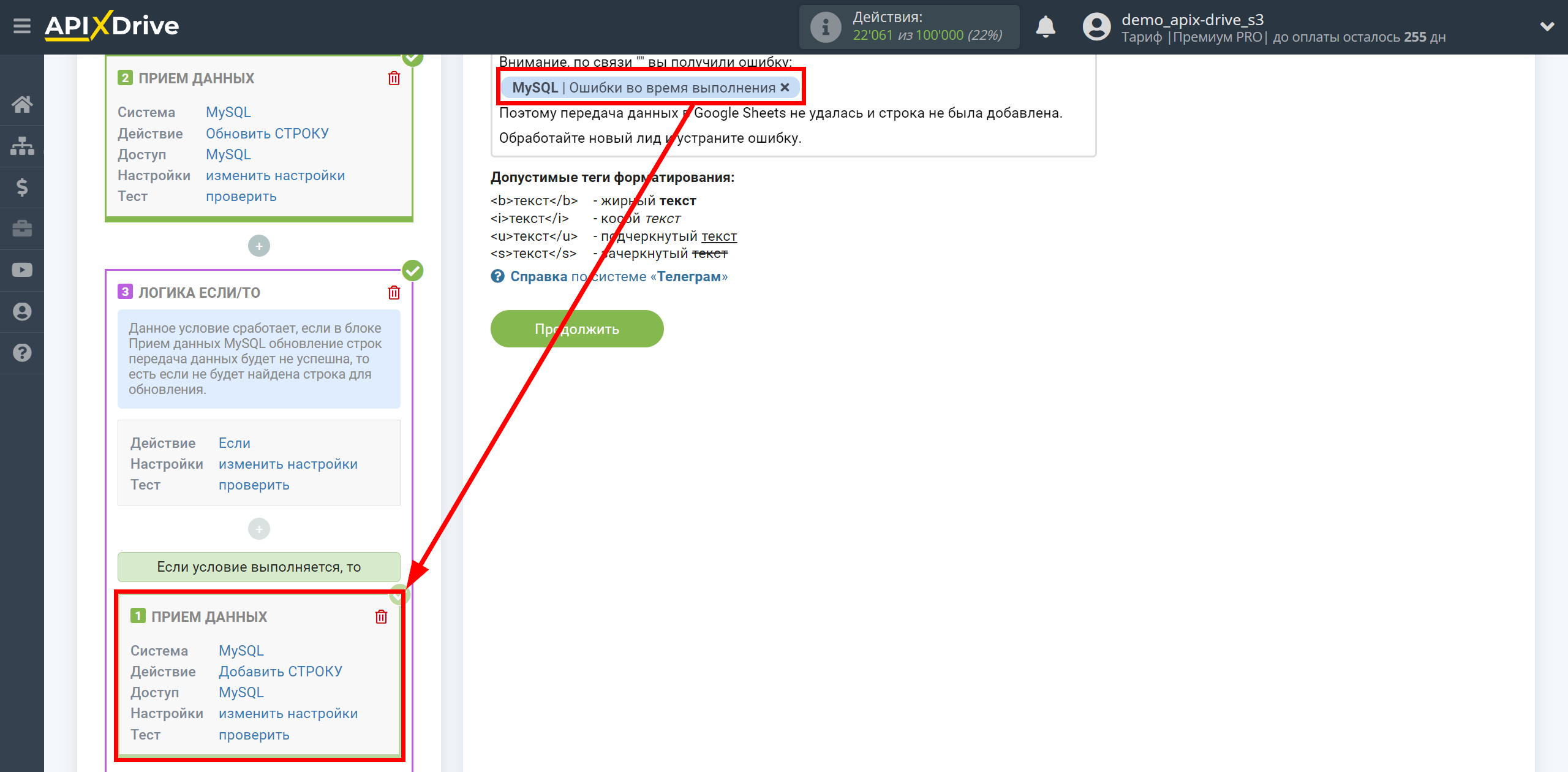Open MySQL access link in block 2
Screen dimensions: 1568x772
click(x=228, y=154)
